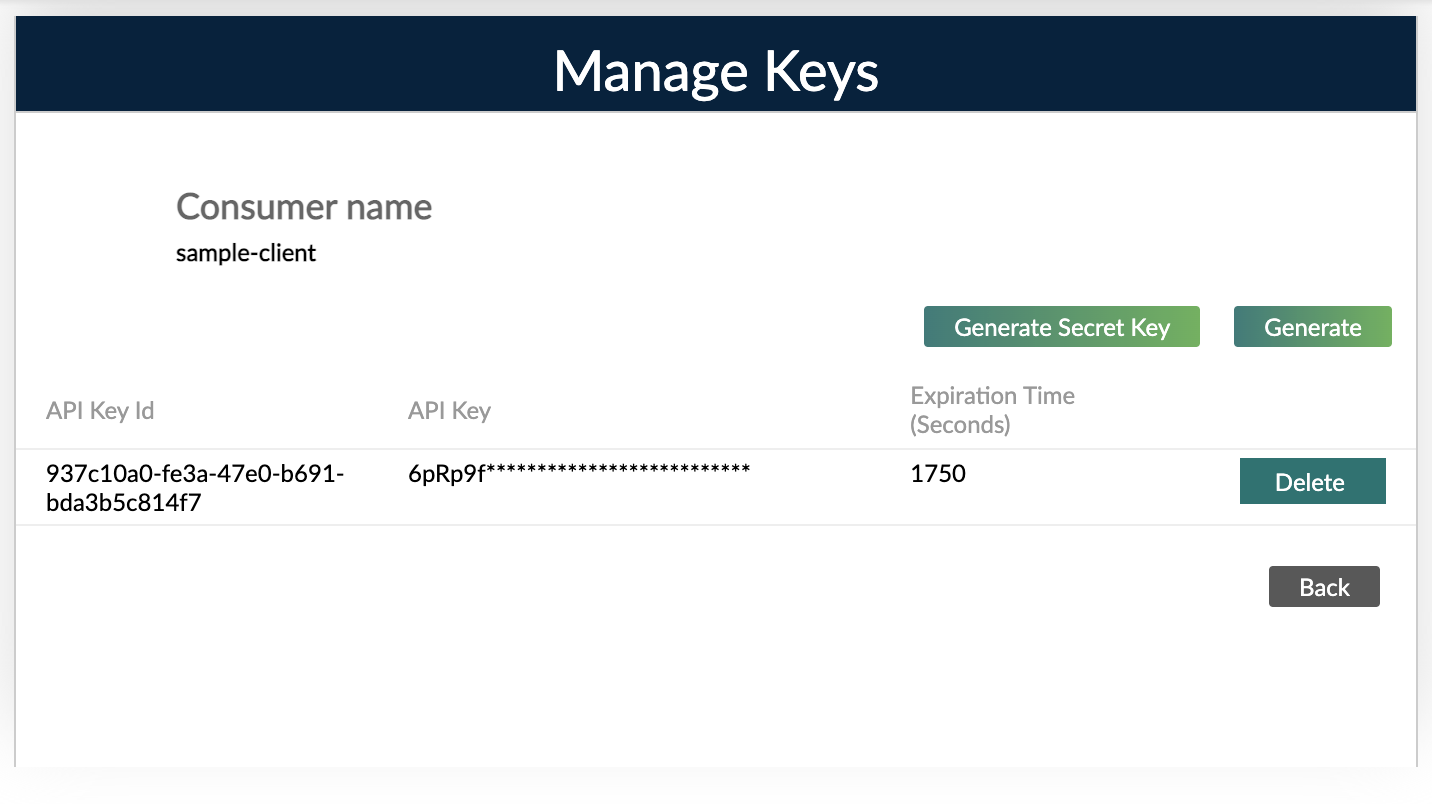Screen dimensions: 1432x804
Task: Click Generate Secret Key for sample-client
Action: point(1061,326)
